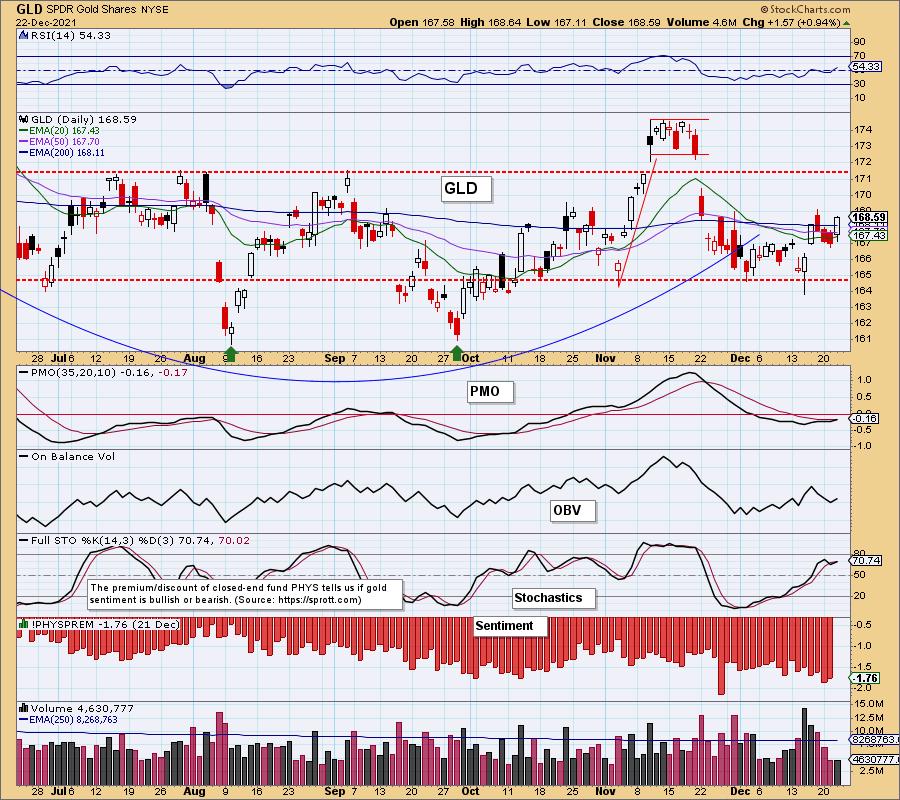This screenshot has width=900, height=800.
Task: Select the Close 168.59 header value
Action: tap(626, 22)
